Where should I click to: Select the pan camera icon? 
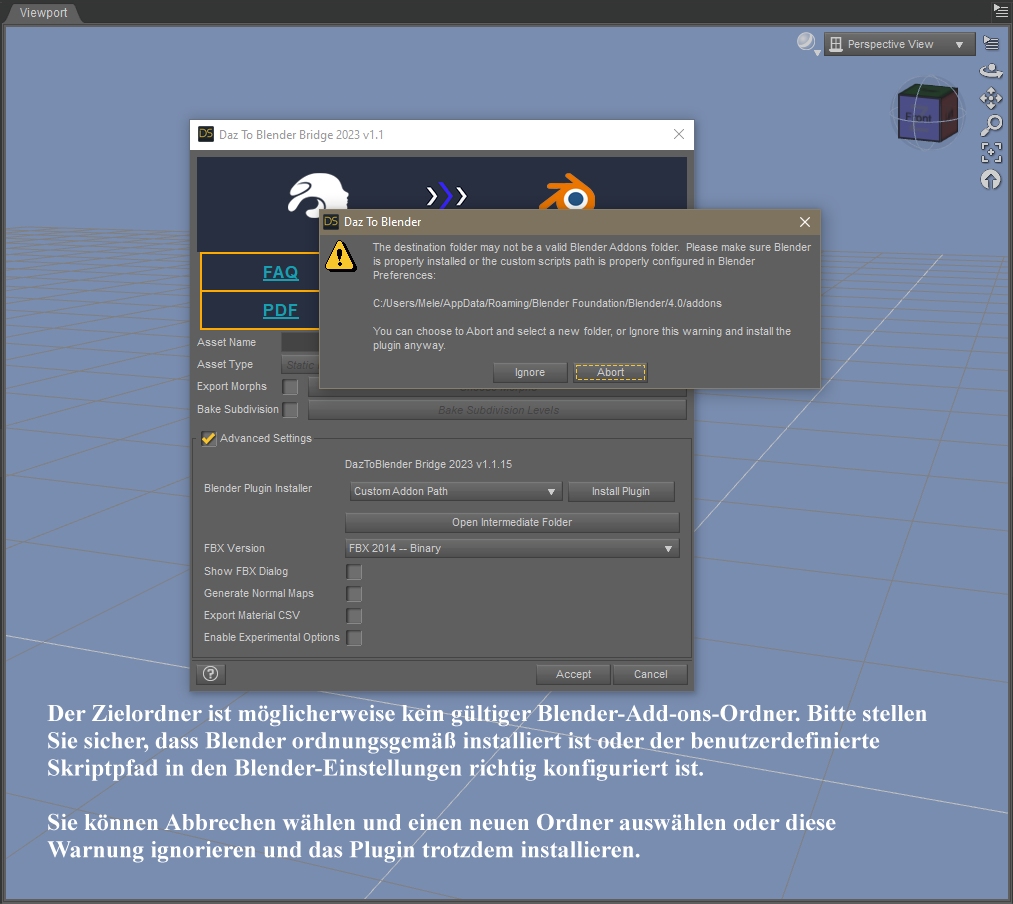[991, 98]
